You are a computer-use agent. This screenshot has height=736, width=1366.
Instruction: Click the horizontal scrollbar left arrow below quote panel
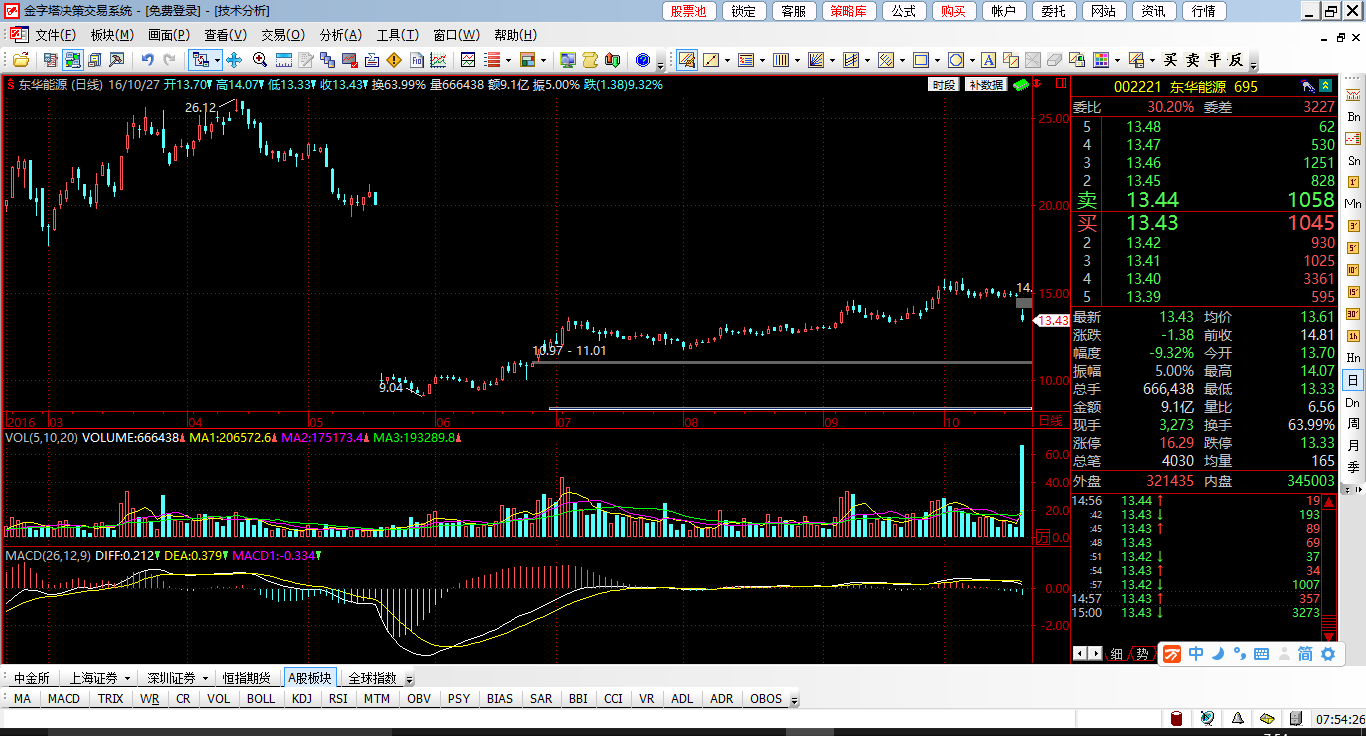click(x=1080, y=653)
